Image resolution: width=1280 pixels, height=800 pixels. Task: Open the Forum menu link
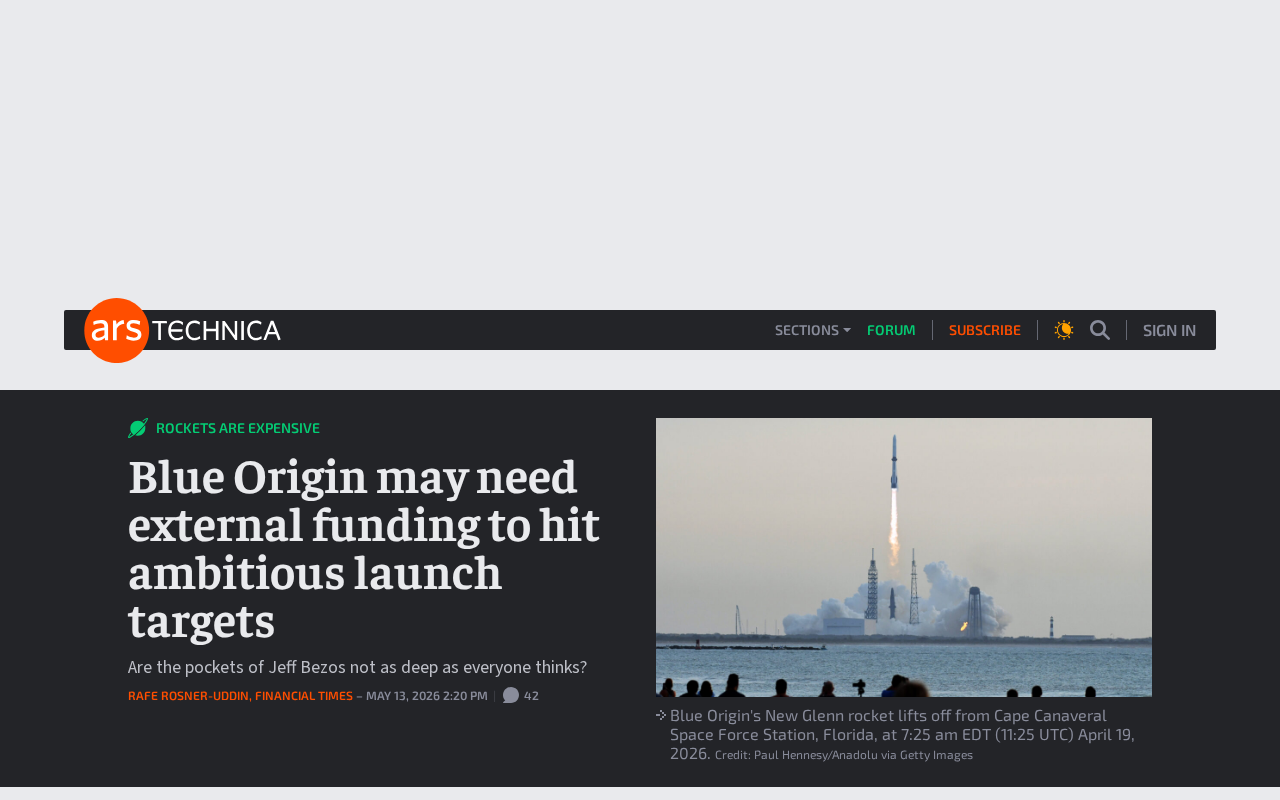point(891,330)
